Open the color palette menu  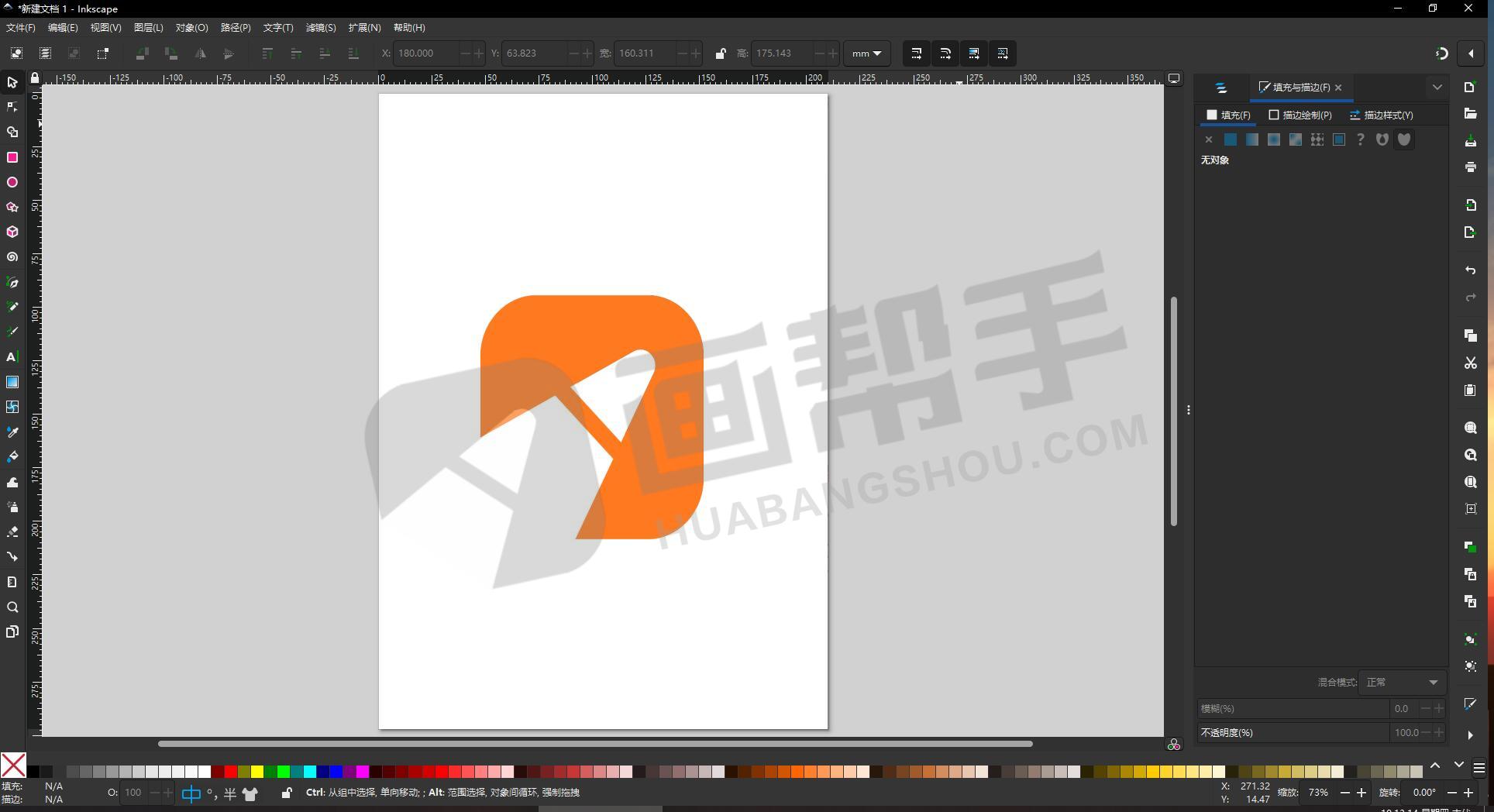point(1479,768)
